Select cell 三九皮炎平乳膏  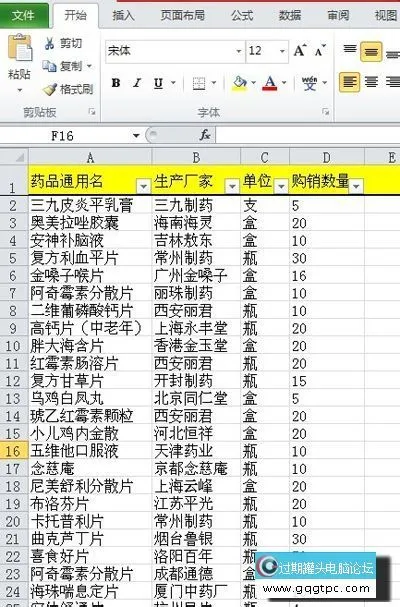point(90,205)
